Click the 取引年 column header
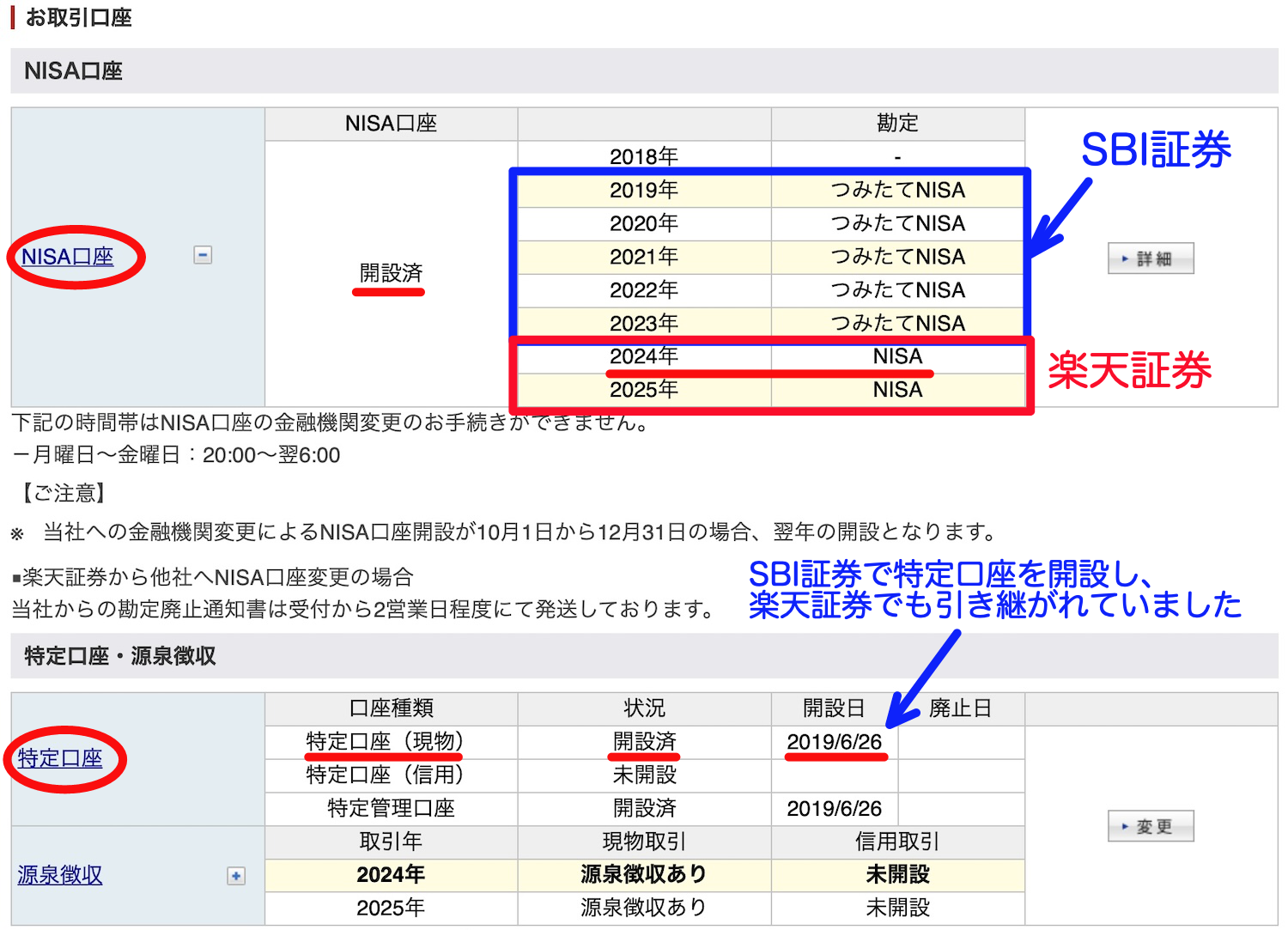 [392, 842]
